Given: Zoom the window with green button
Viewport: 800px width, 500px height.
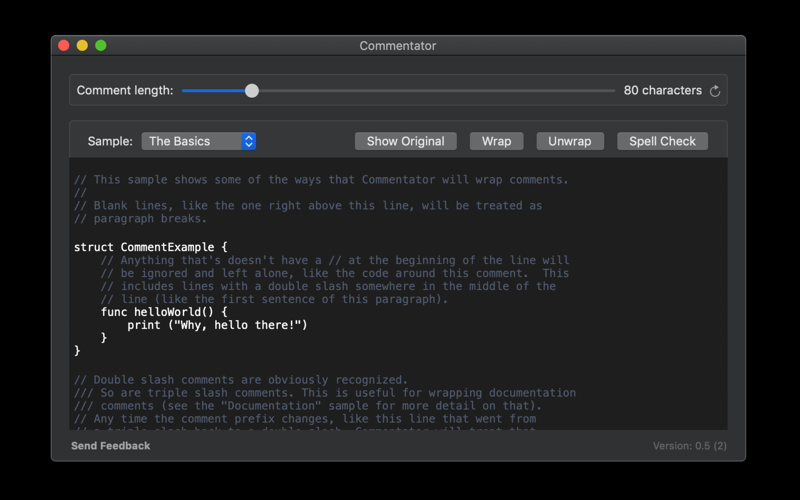Looking at the screenshot, I should (101, 45).
